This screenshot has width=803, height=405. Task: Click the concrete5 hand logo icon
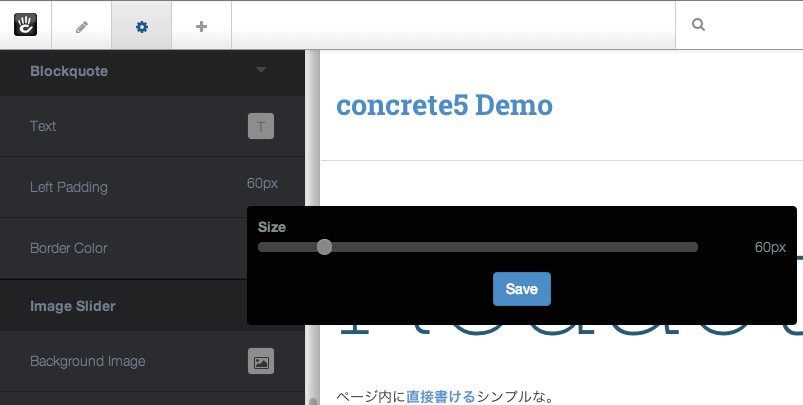pyautogui.click(x=25, y=25)
